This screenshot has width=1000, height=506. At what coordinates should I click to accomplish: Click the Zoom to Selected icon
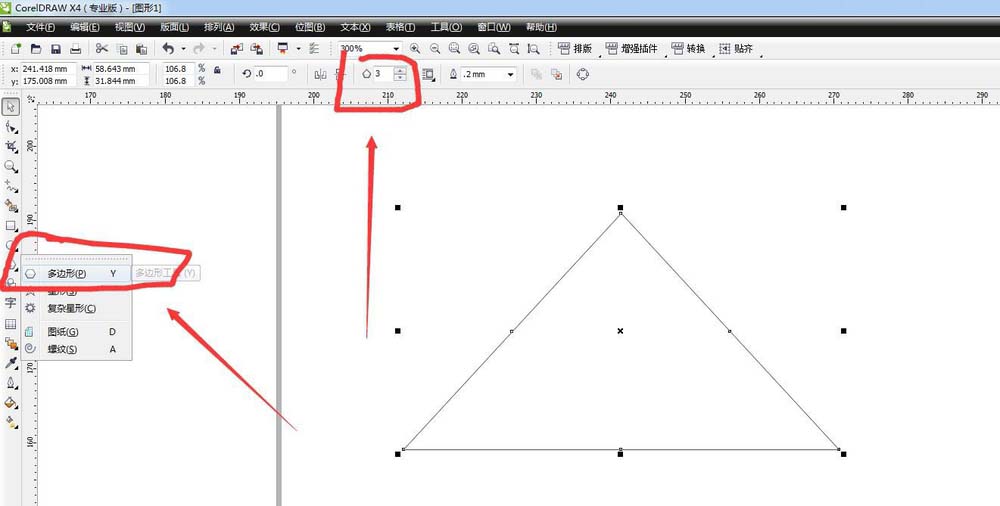coord(455,48)
